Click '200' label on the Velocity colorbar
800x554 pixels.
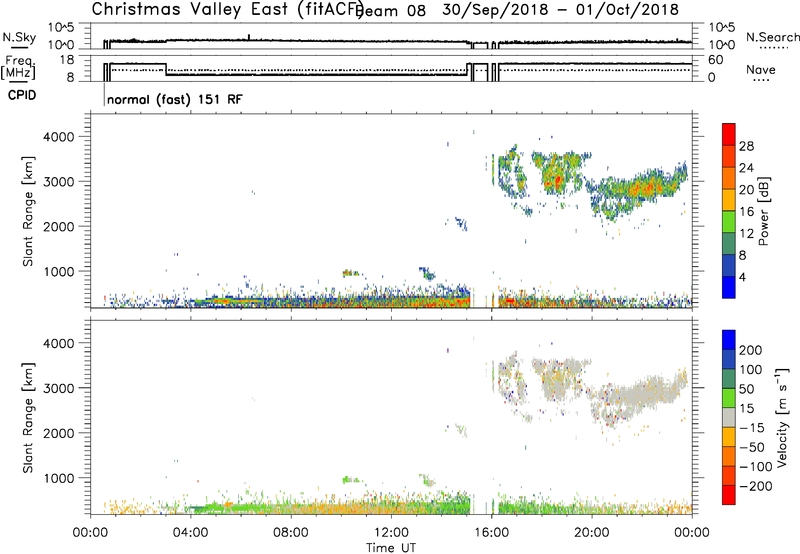coord(751,350)
